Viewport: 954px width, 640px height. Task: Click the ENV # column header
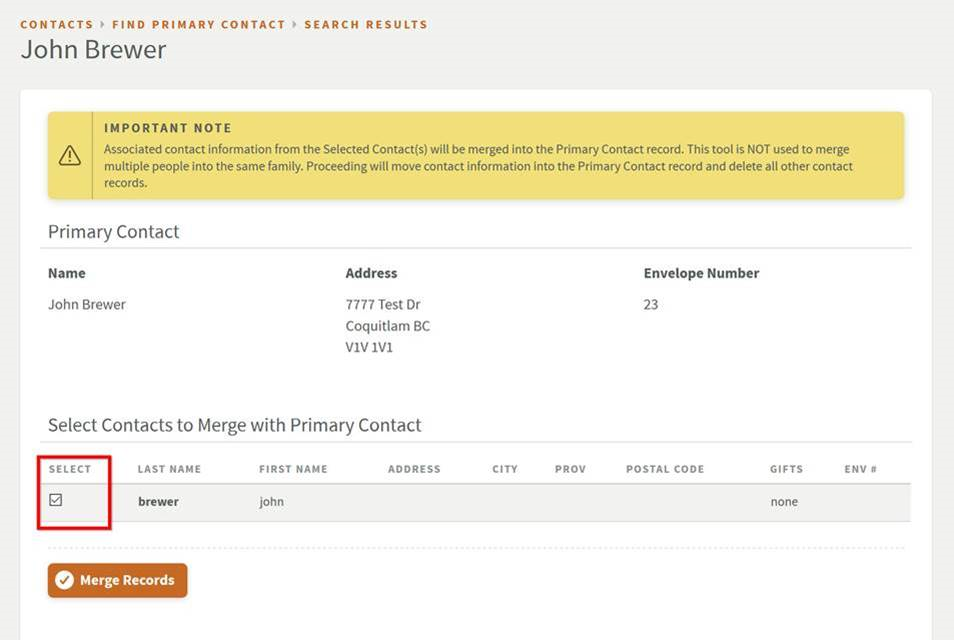click(x=860, y=468)
